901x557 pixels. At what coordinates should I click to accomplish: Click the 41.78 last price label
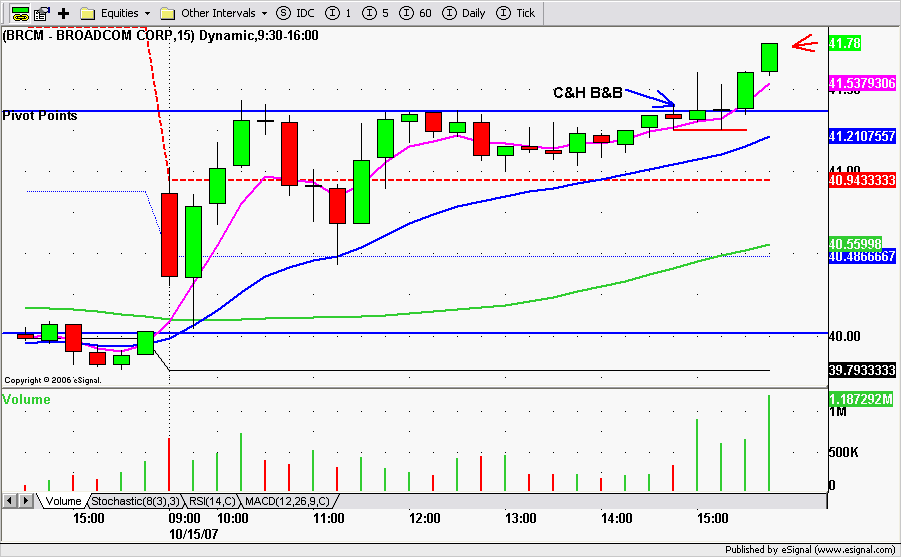[x=845, y=43]
